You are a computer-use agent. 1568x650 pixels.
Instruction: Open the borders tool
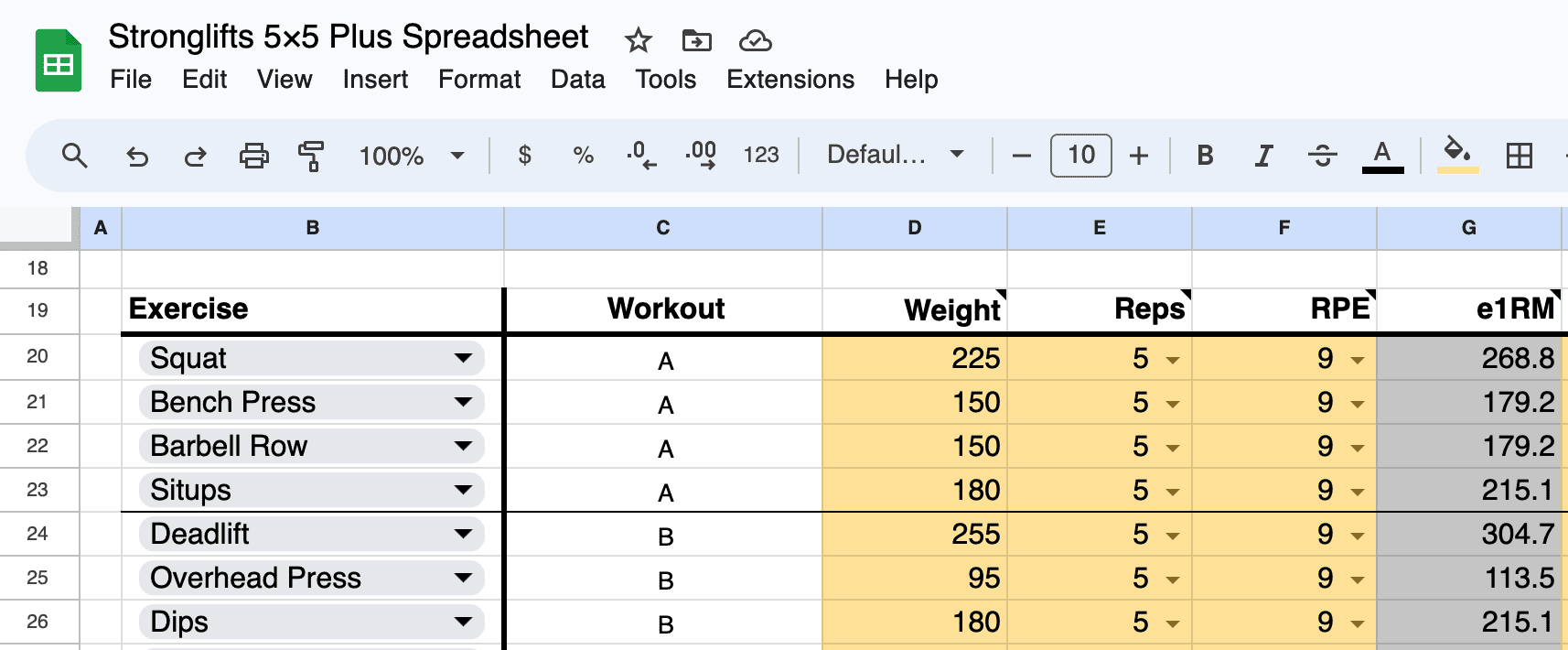pyautogui.click(x=1520, y=156)
